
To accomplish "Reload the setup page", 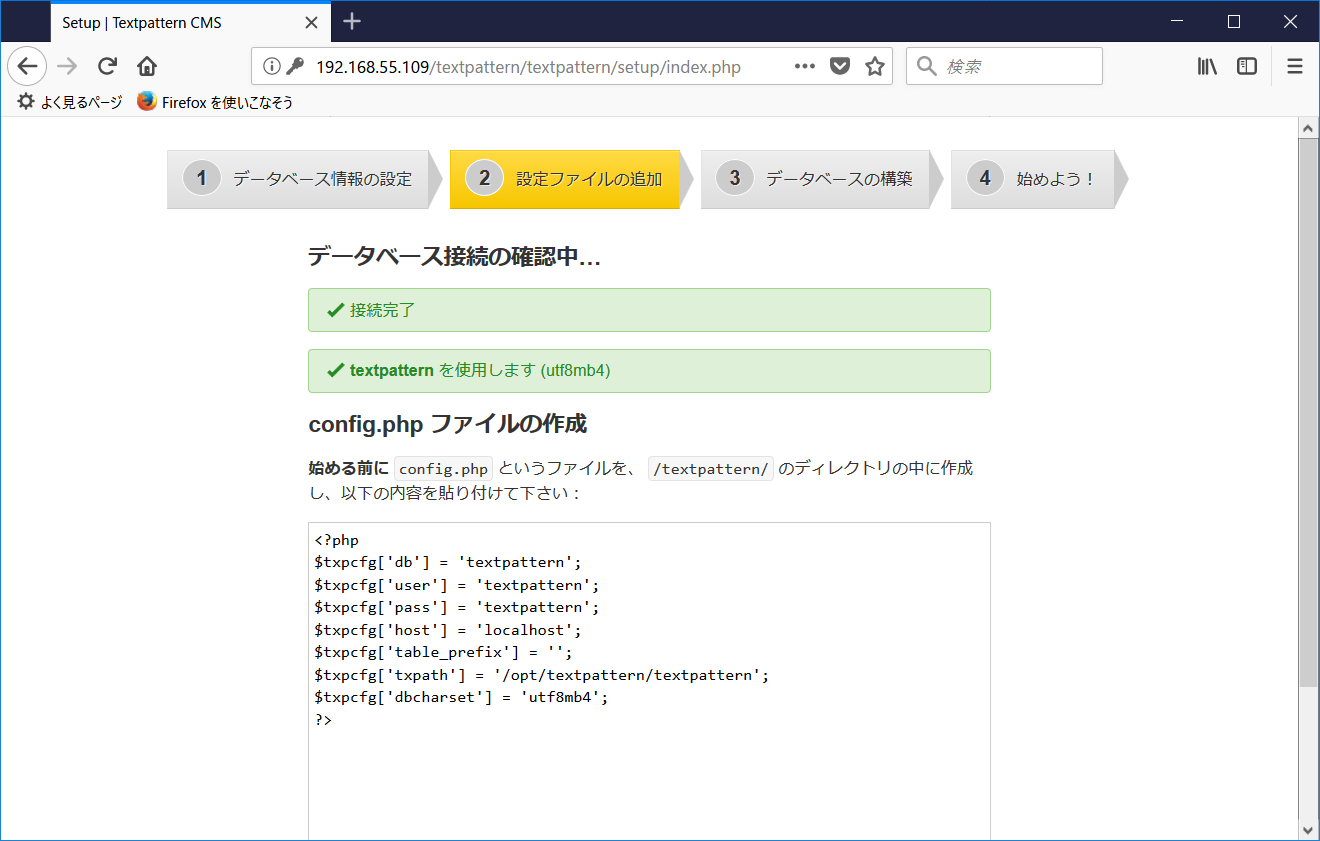I will click(x=106, y=66).
